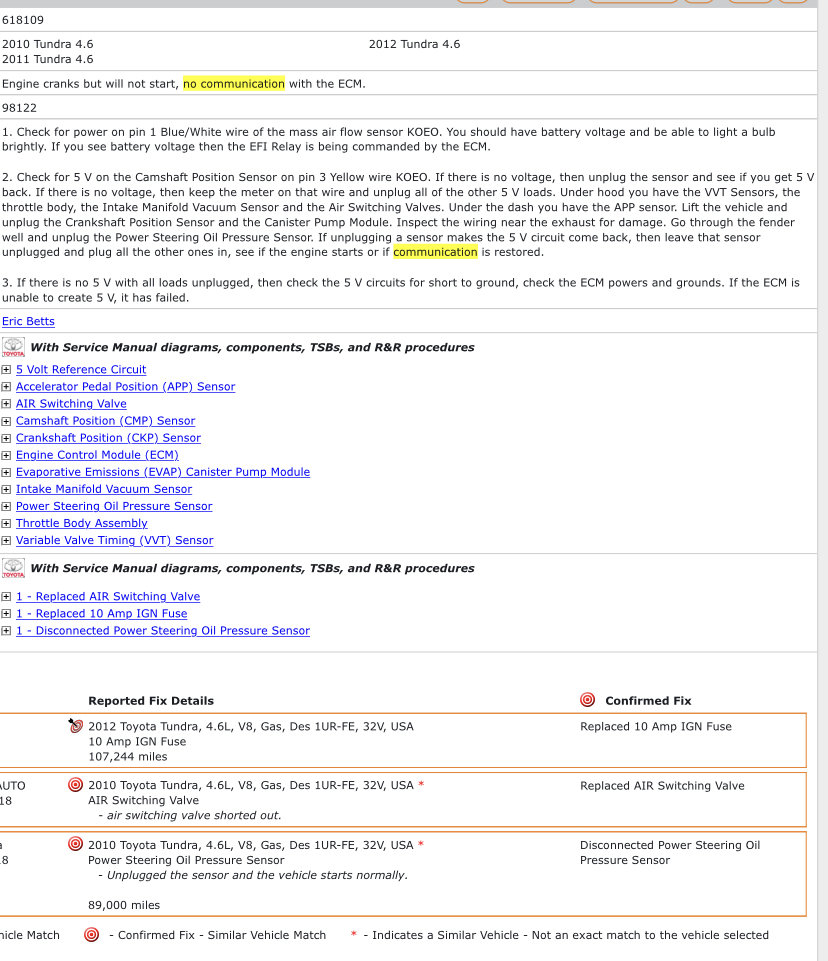Click 'Unplugged the sensor and the vehicle starts normally.'
This screenshot has width=828, height=961.
[257, 875]
